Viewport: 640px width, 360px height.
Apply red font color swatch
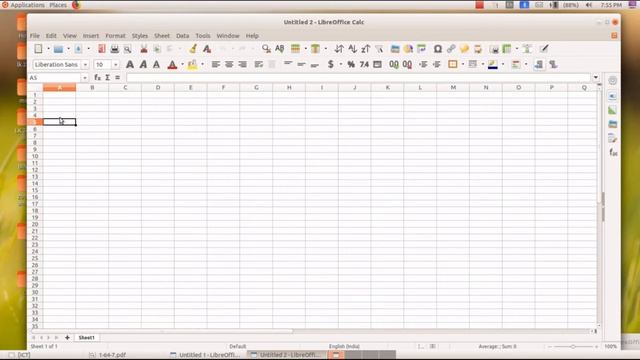tap(172, 64)
